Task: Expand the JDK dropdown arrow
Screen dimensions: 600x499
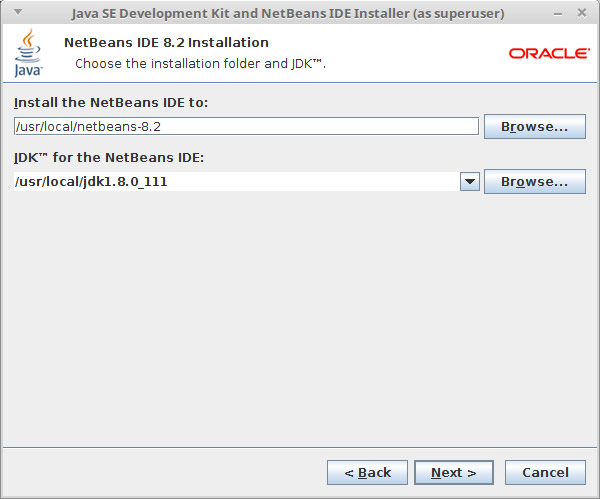Action: pos(470,181)
